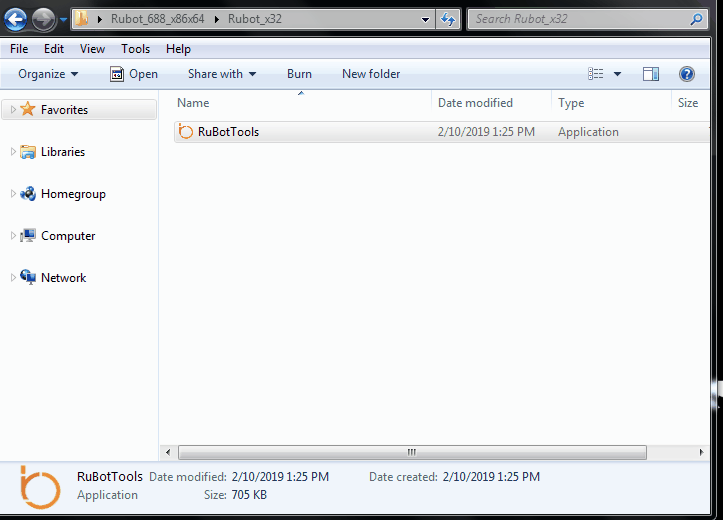This screenshot has width=723, height=520.
Task: Select Favorites in the navigation pane
Action: 65,110
